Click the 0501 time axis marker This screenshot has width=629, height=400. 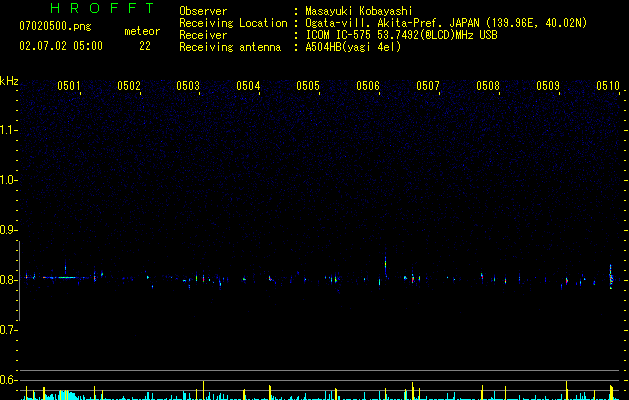click(x=69, y=86)
